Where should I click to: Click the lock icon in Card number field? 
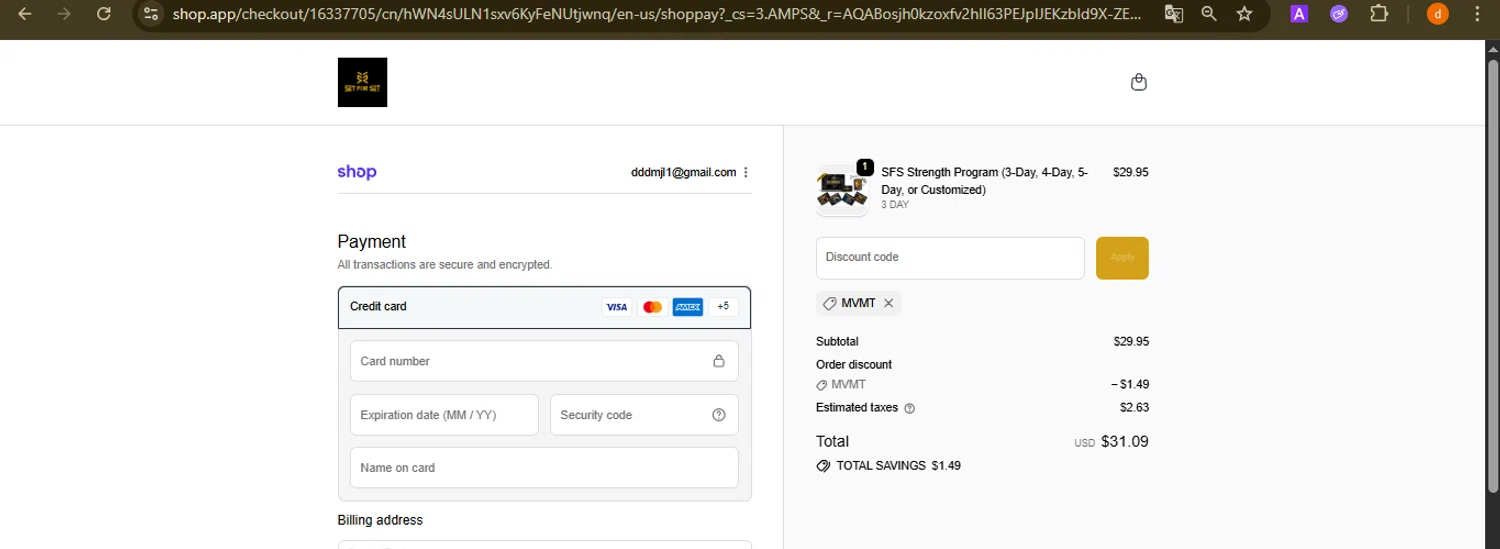(718, 361)
